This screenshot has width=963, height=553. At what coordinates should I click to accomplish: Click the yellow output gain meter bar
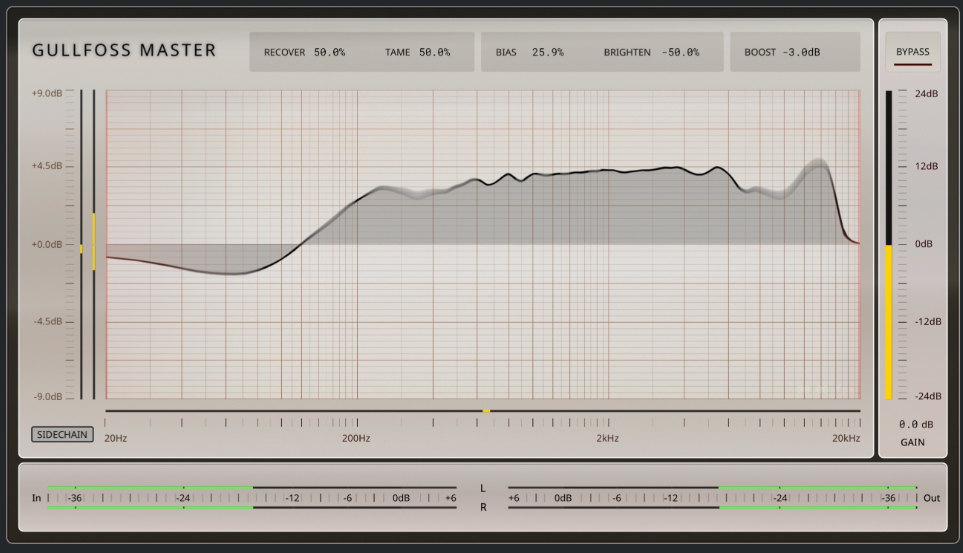888,322
